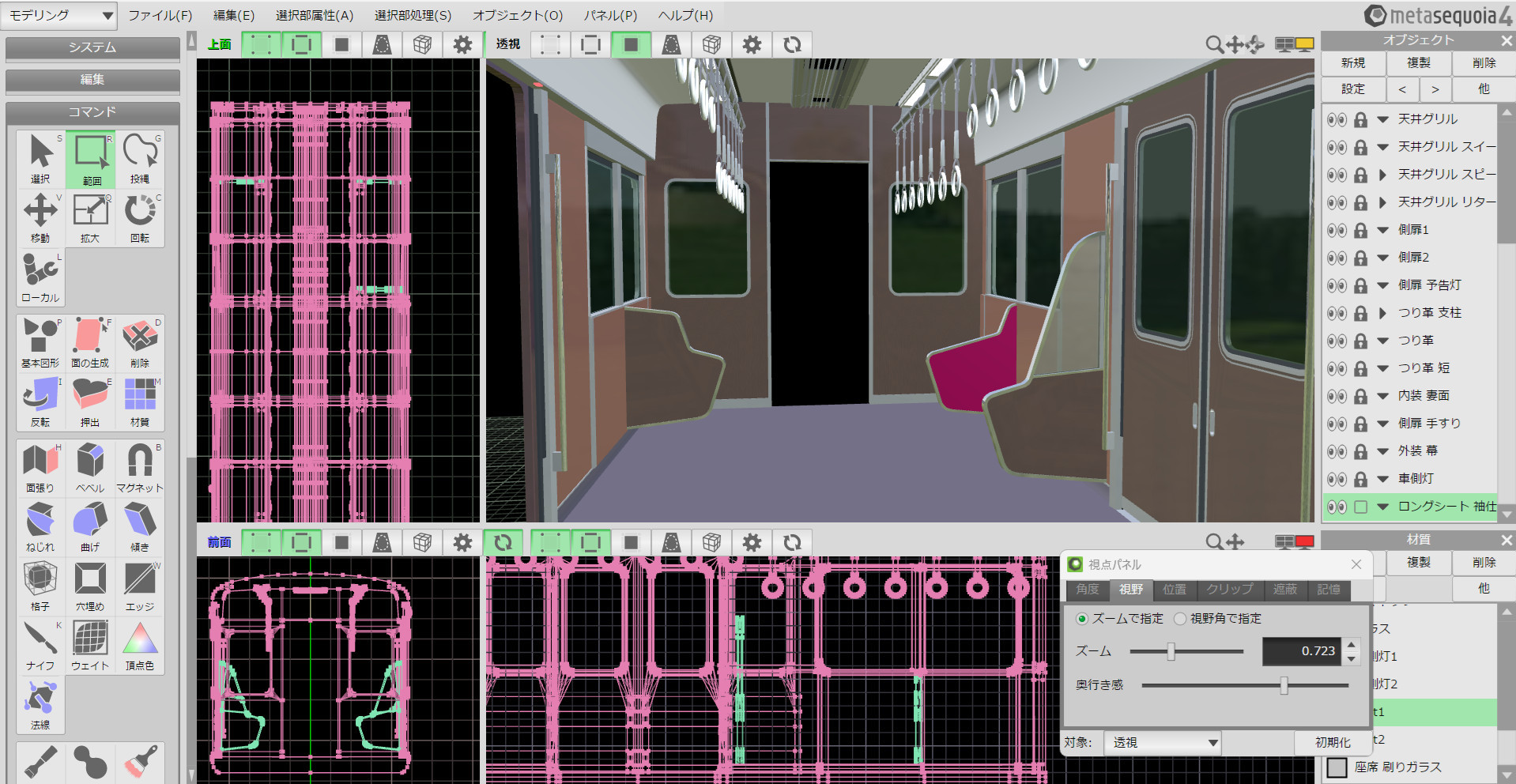Switch to the クリップ tab

(1229, 590)
